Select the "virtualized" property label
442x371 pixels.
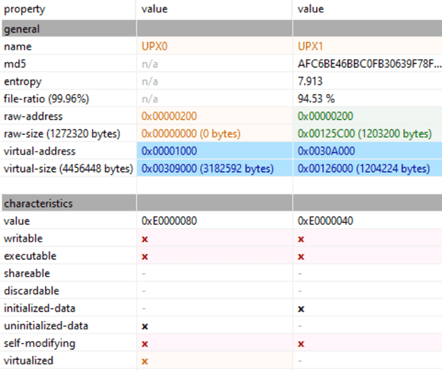tap(29, 360)
